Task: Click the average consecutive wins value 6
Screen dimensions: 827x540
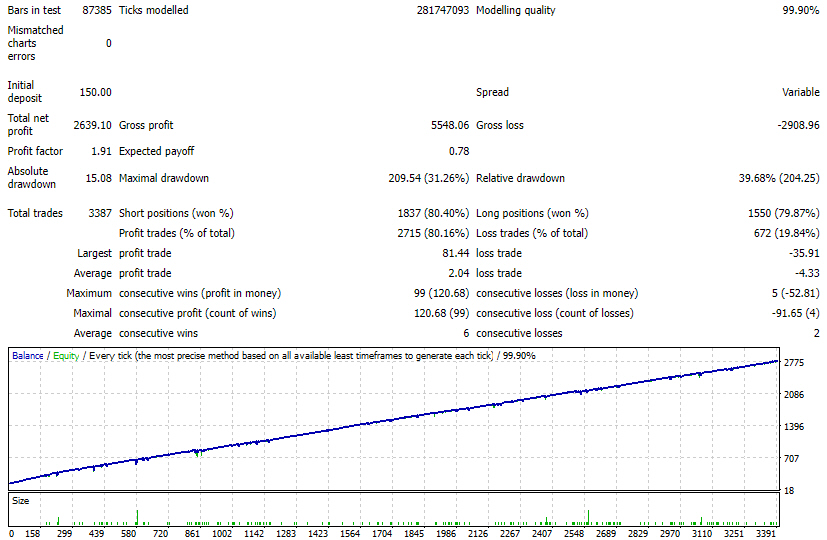Action: coord(466,333)
